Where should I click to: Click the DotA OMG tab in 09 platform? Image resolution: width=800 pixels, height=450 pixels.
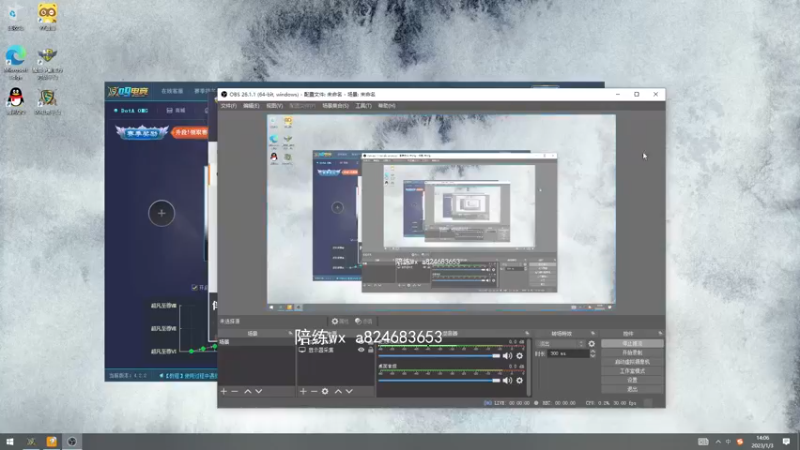click(x=131, y=110)
